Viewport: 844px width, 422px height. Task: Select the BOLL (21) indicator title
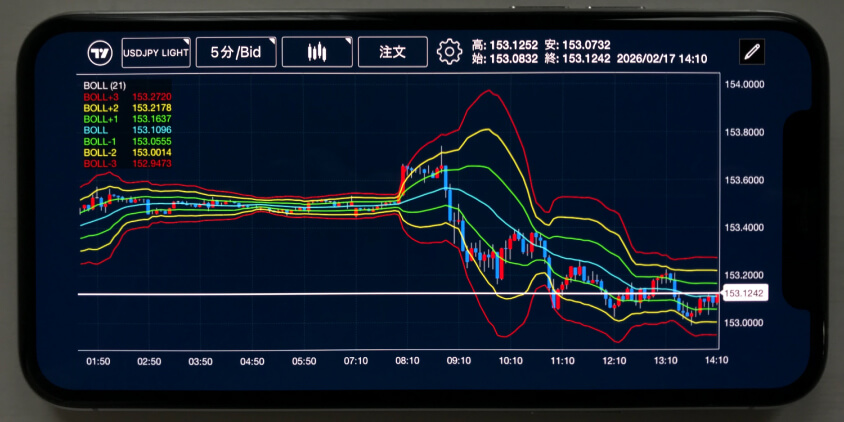[104, 85]
